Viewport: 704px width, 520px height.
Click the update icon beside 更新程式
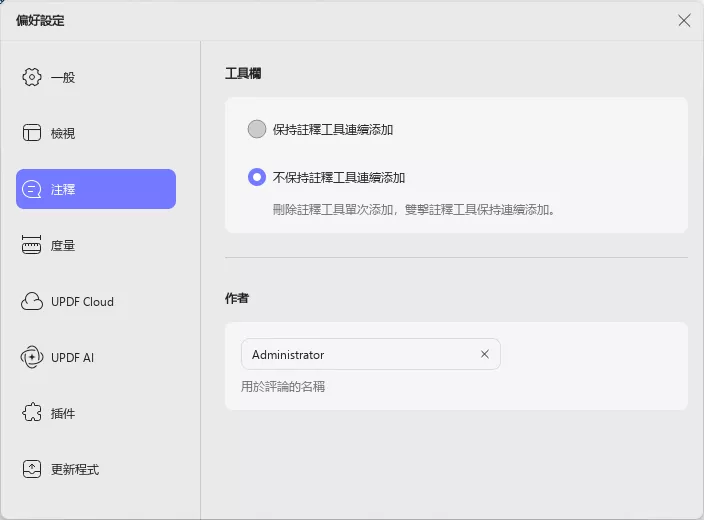pyautogui.click(x=32, y=469)
